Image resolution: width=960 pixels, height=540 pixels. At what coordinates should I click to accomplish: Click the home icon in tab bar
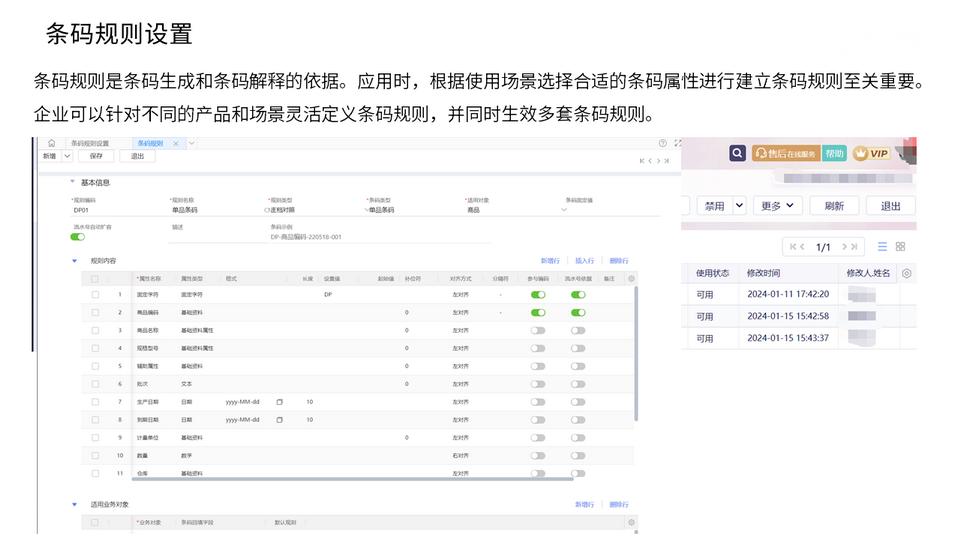52,144
